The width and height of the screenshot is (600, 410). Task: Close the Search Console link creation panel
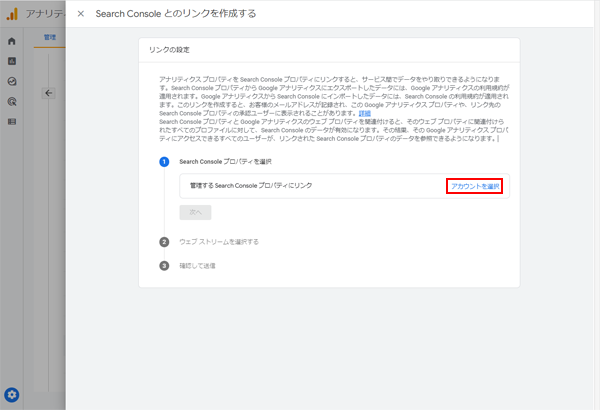81,14
